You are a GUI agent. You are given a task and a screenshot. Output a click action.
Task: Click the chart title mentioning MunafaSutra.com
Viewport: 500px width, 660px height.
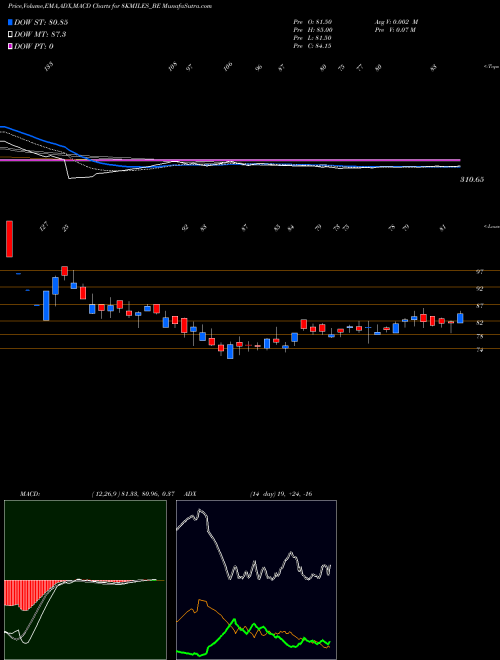point(110,6)
